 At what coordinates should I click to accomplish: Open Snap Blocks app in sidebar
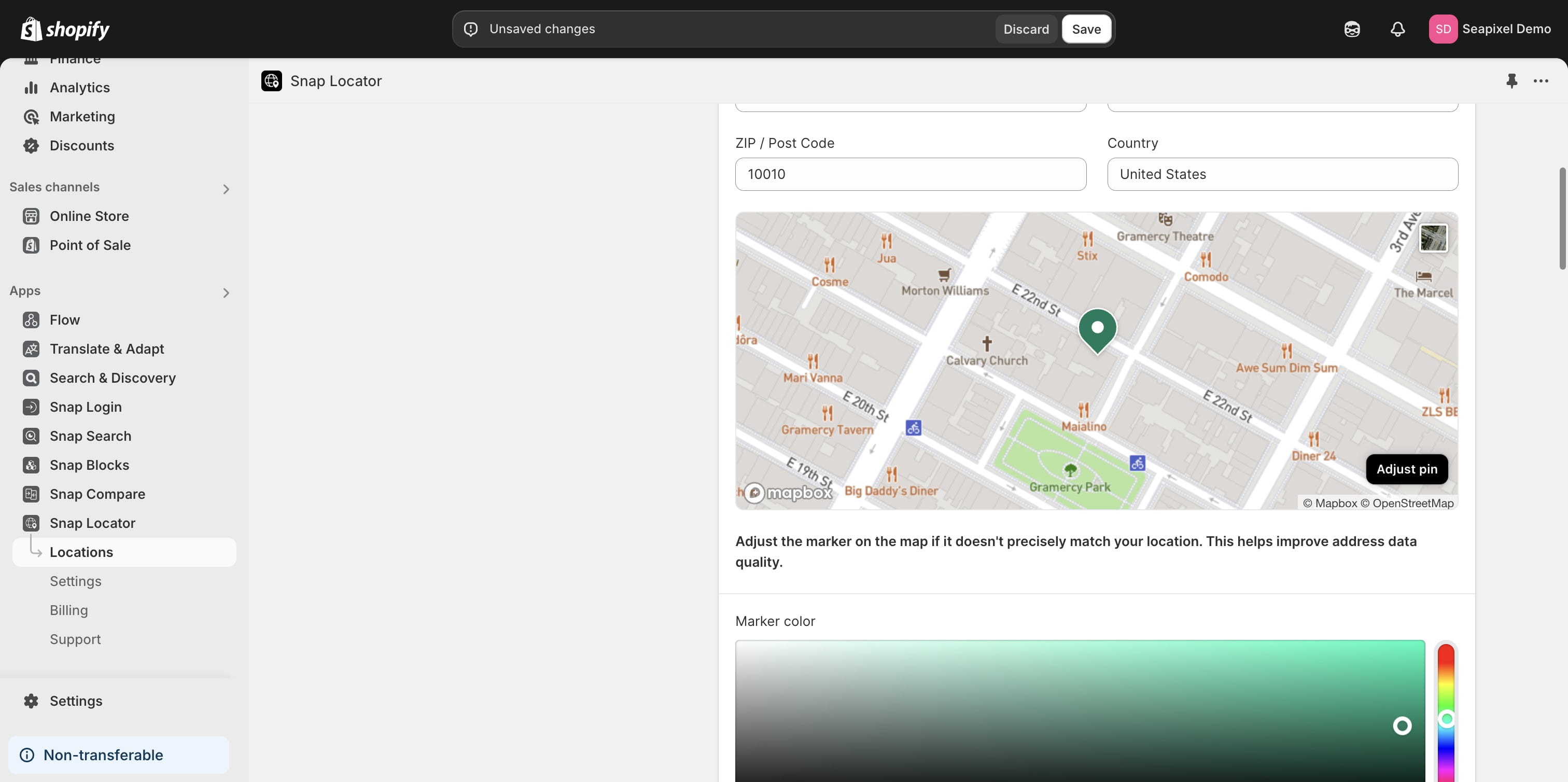click(90, 465)
